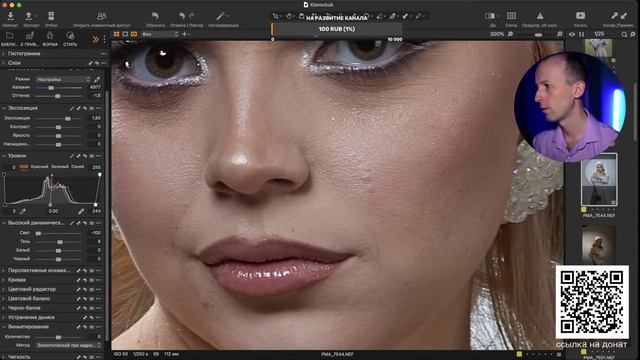Click the orange double-chevron more tabs icon
The image size is (640, 360).
tap(95, 40)
